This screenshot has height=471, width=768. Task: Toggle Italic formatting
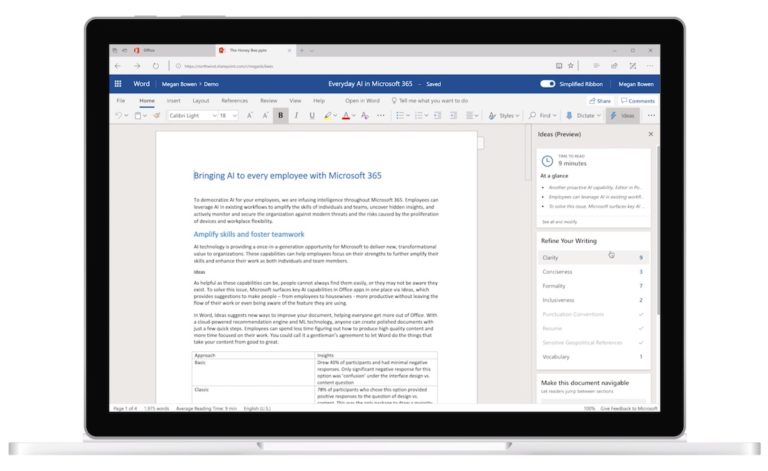(296, 116)
